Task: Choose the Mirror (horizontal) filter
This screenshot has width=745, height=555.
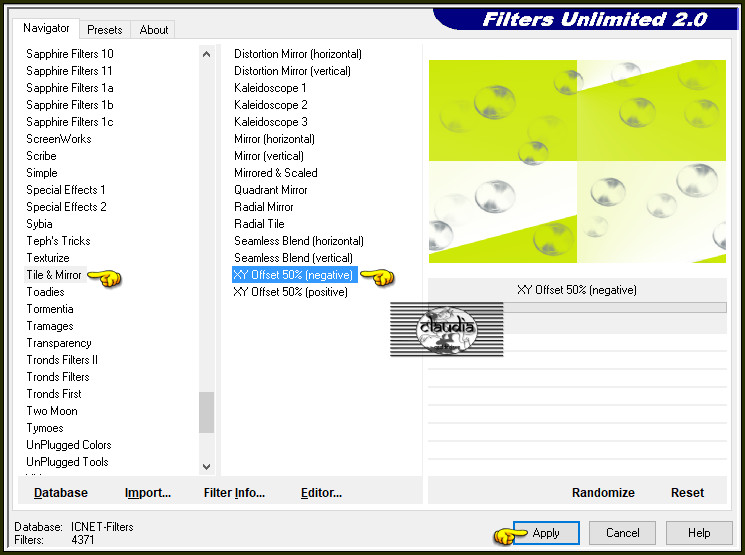Action: click(275, 139)
